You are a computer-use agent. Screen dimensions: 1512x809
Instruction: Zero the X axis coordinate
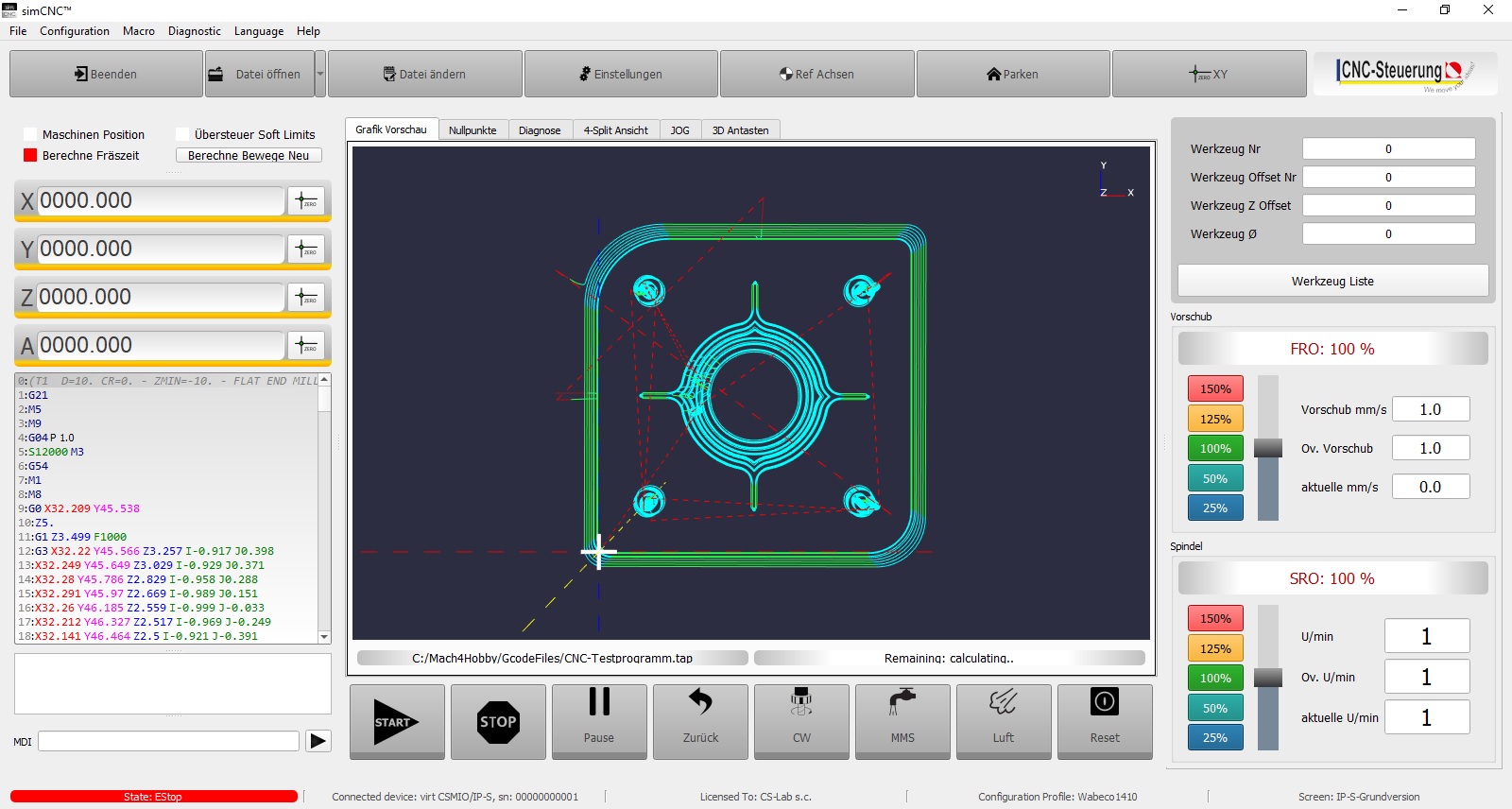[306, 200]
